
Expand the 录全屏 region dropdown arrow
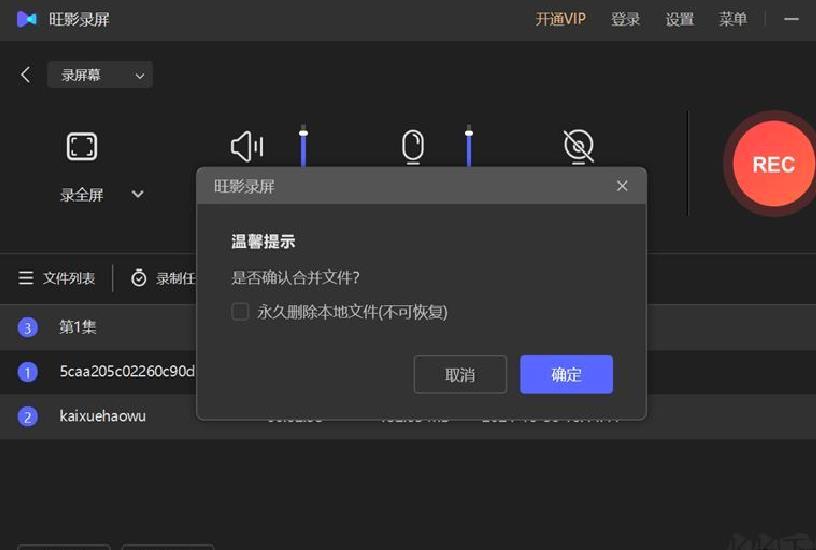point(137,194)
